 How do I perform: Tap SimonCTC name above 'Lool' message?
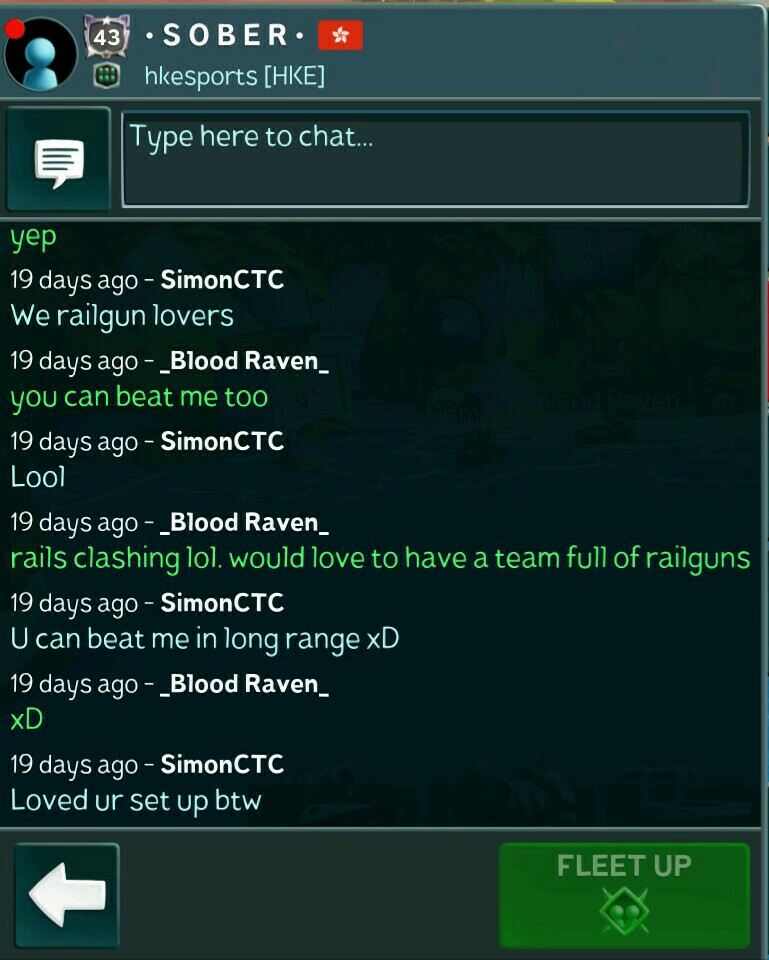pyautogui.click(x=222, y=441)
